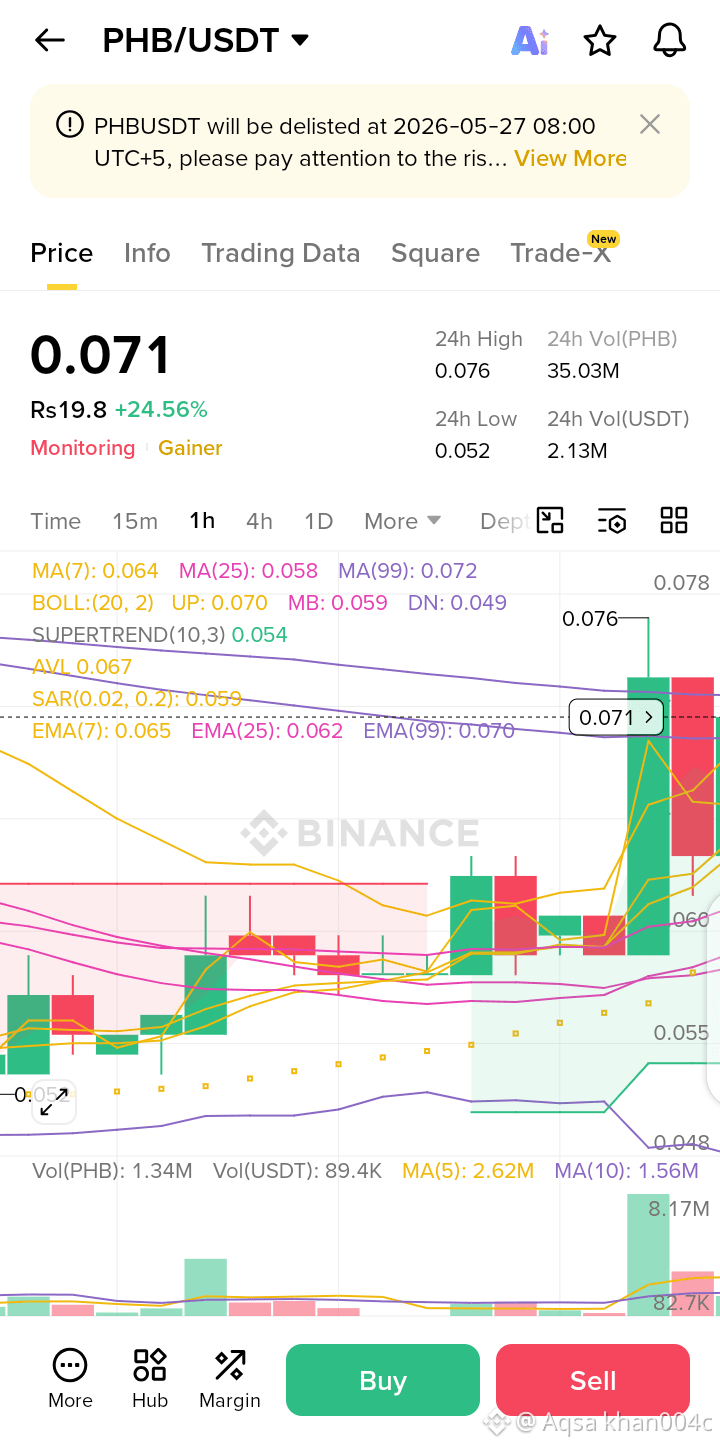Expand the More intervals dropdown
This screenshot has height=1447, width=720.
pos(403,521)
